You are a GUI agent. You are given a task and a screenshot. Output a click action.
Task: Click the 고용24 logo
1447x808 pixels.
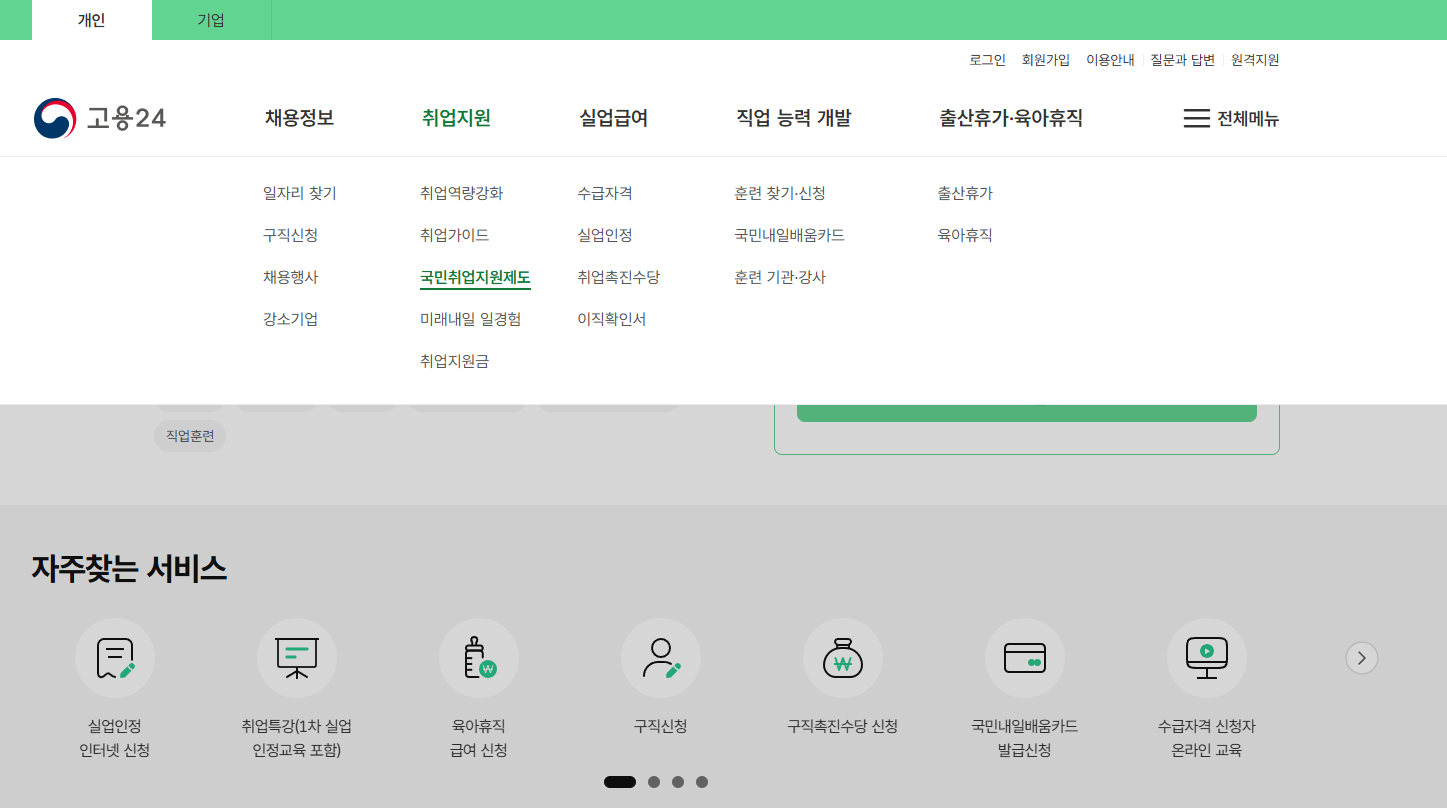tap(100, 117)
